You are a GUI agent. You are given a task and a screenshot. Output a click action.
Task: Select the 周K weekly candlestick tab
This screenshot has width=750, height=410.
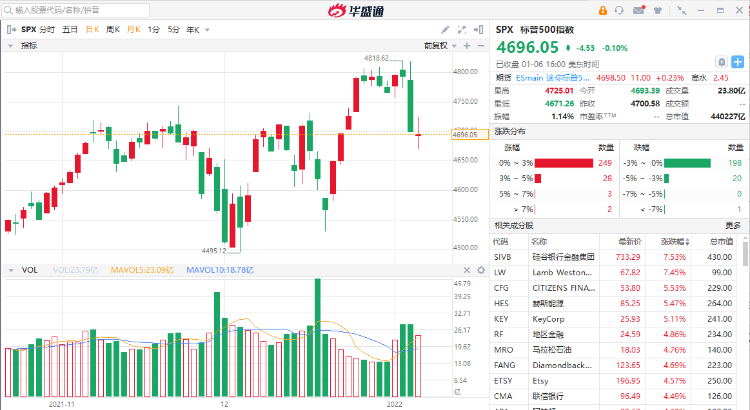(112, 30)
